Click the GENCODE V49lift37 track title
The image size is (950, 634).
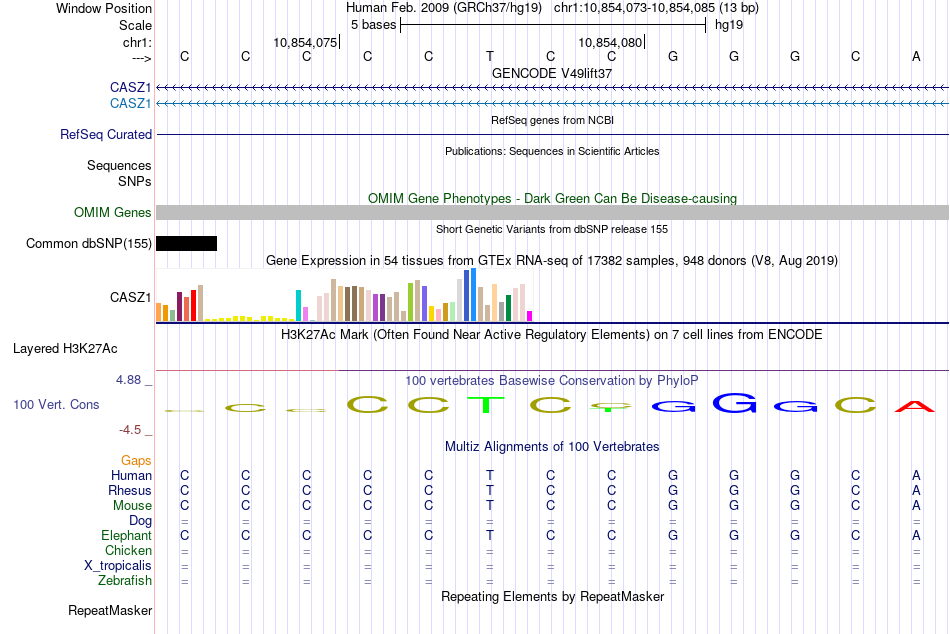point(552,73)
